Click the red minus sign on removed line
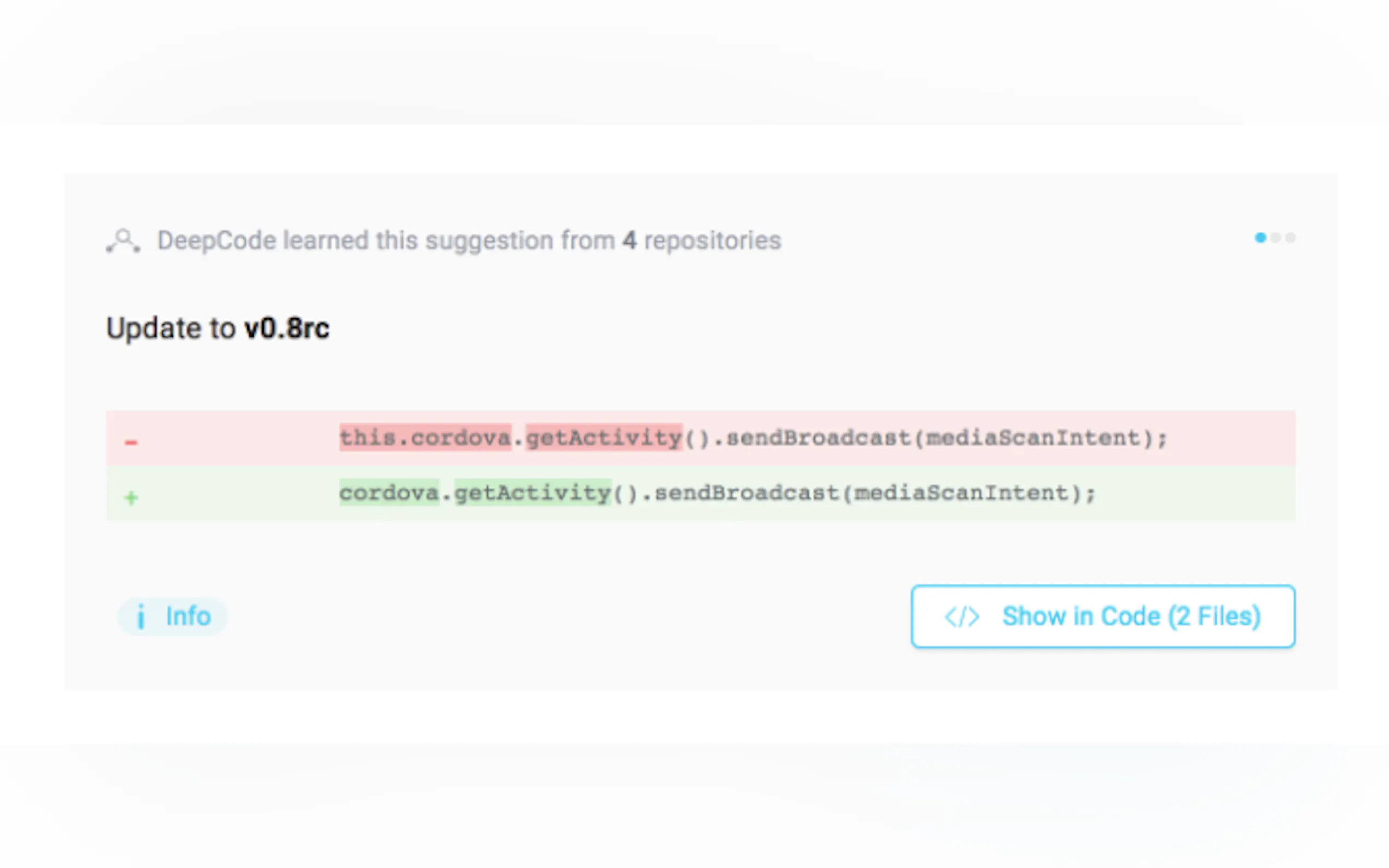Image resolution: width=1389 pixels, height=868 pixels. click(131, 442)
